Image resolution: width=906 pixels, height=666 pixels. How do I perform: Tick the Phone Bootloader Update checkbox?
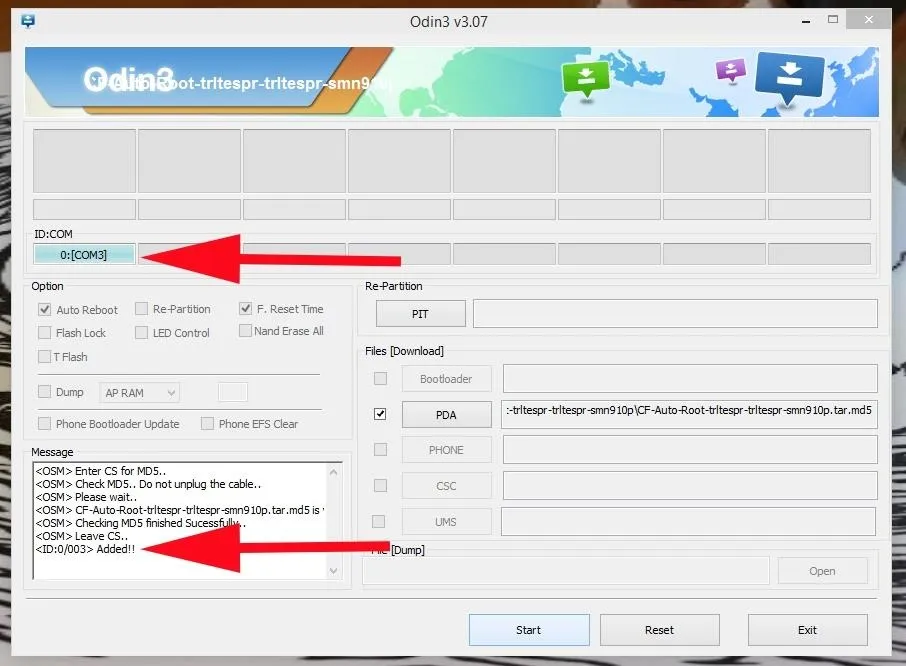point(44,423)
